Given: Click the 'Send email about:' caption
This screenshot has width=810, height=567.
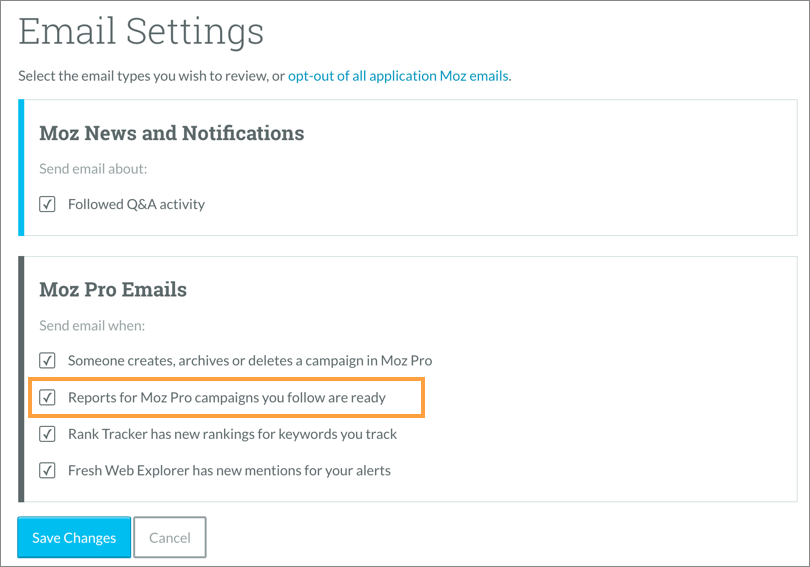Looking at the screenshot, I should point(93,170).
